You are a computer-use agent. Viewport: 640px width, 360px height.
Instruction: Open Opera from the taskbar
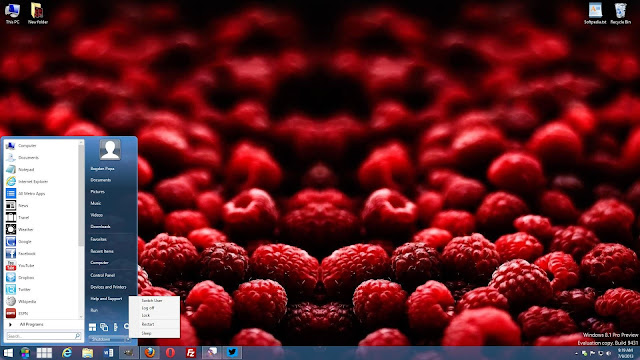click(x=170, y=353)
